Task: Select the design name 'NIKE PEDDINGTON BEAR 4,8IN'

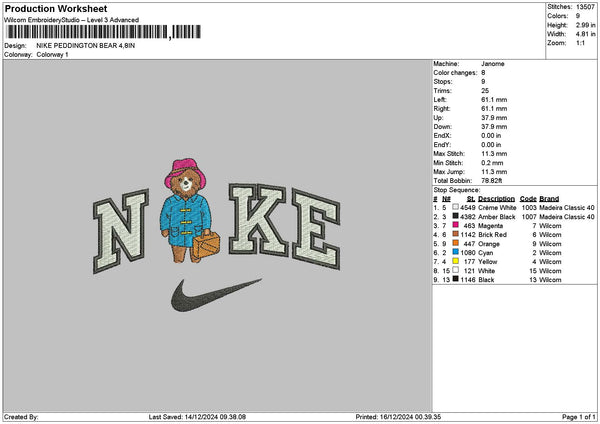Action: (86, 46)
